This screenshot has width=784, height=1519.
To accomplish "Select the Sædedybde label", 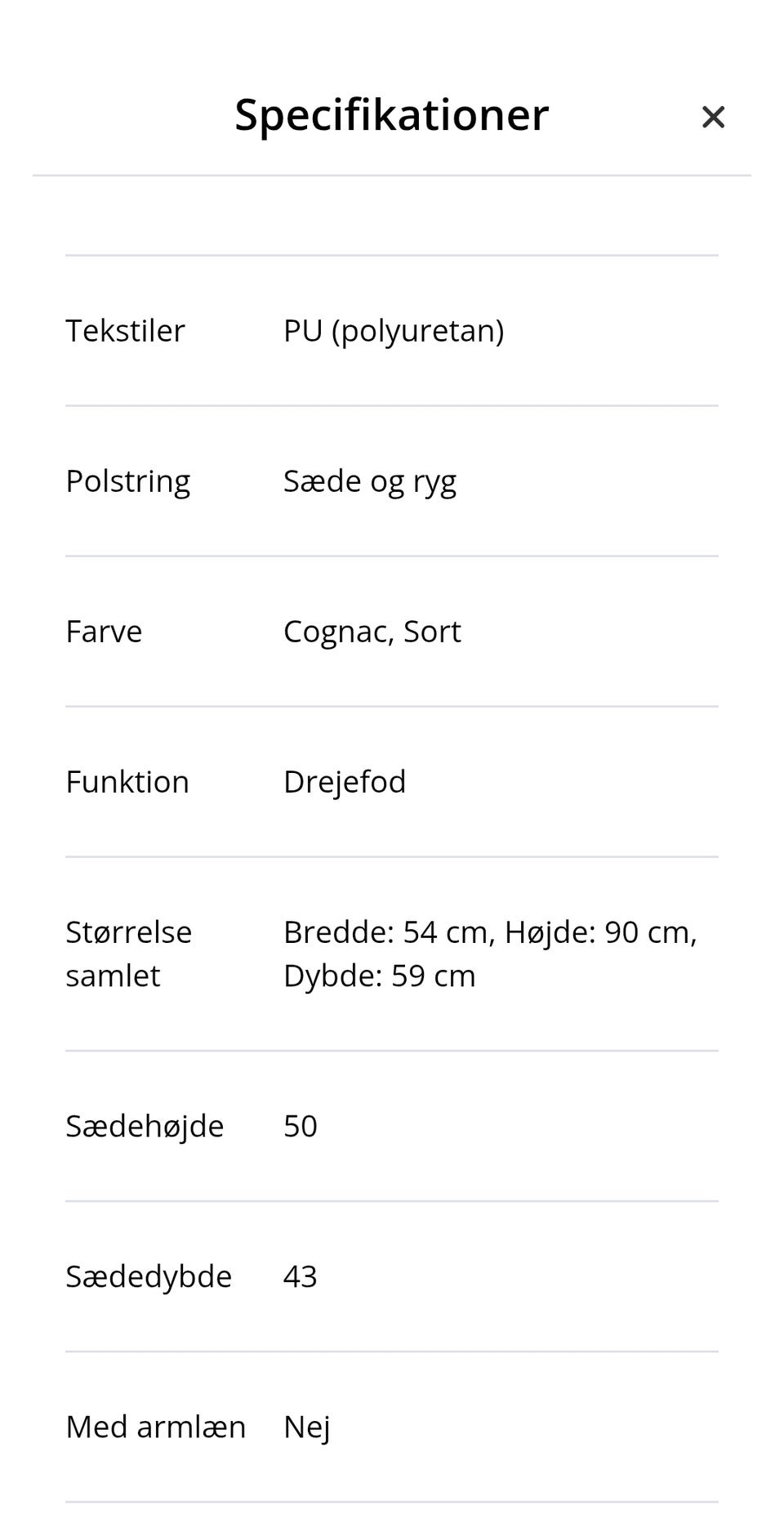I will (148, 1276).
